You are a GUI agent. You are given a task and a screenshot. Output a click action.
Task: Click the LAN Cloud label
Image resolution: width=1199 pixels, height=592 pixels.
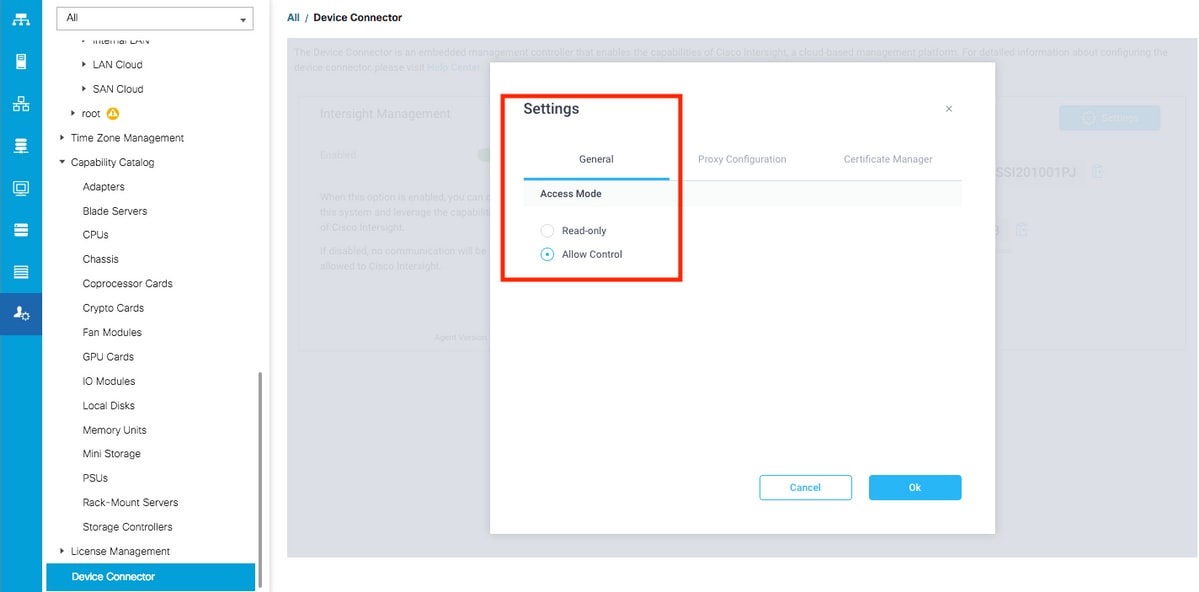click(118, 64)
